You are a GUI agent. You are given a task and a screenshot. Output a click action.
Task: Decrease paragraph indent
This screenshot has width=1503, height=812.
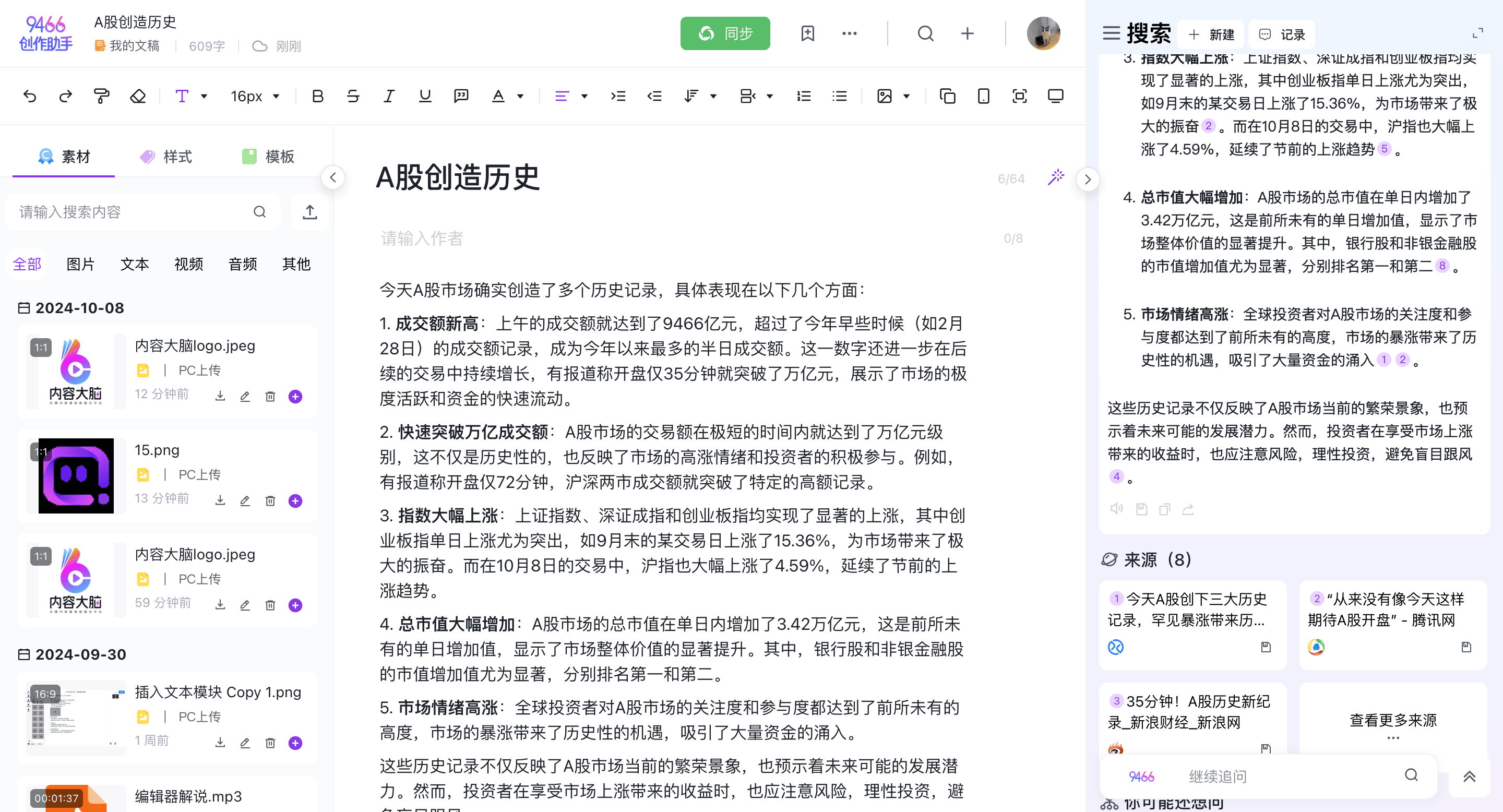654,96
